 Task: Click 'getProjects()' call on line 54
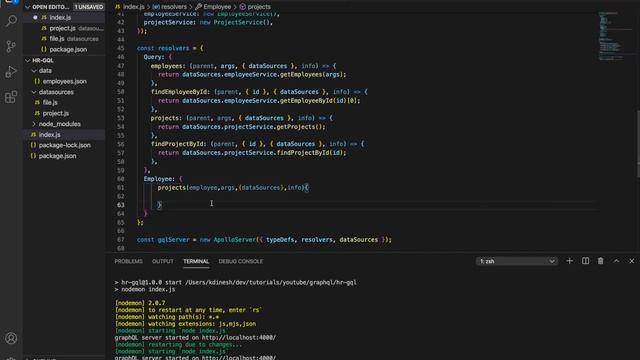tap(300, 127)
